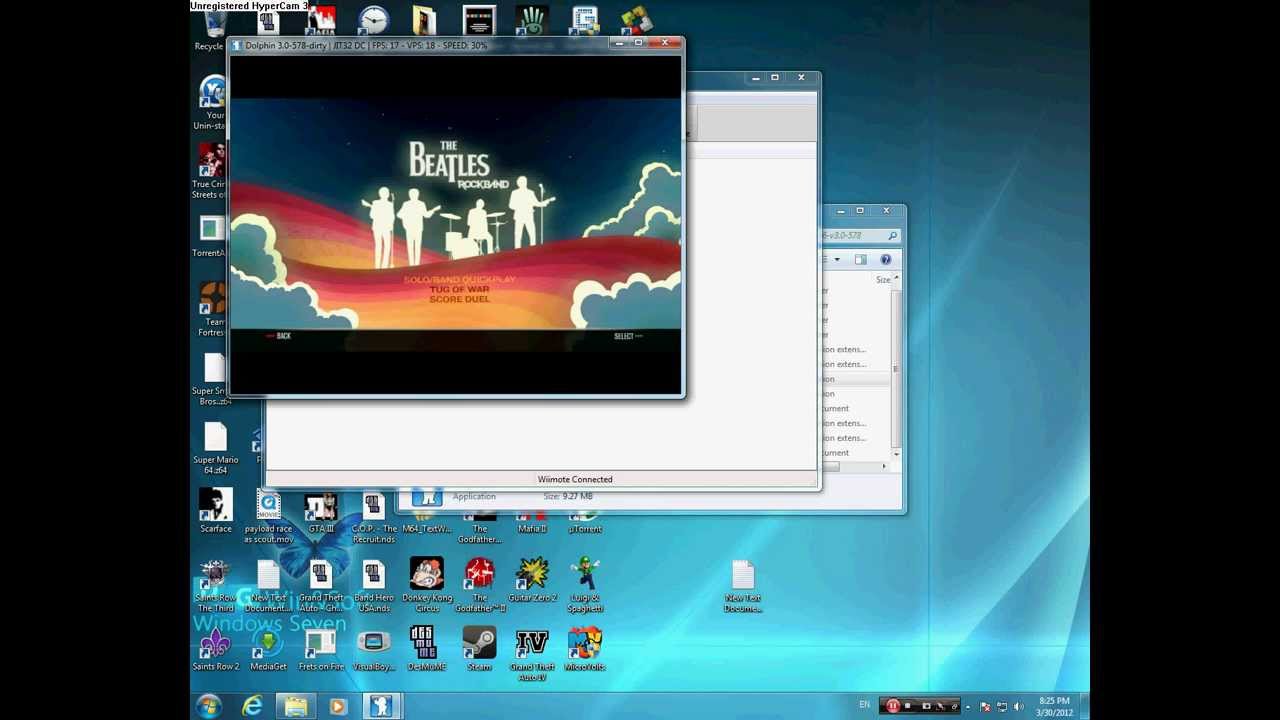The width and height of the screenshot is (1280, 720).
Task: Launch Guitar Zero 2 shortcut
Action: tap(532, 581)
